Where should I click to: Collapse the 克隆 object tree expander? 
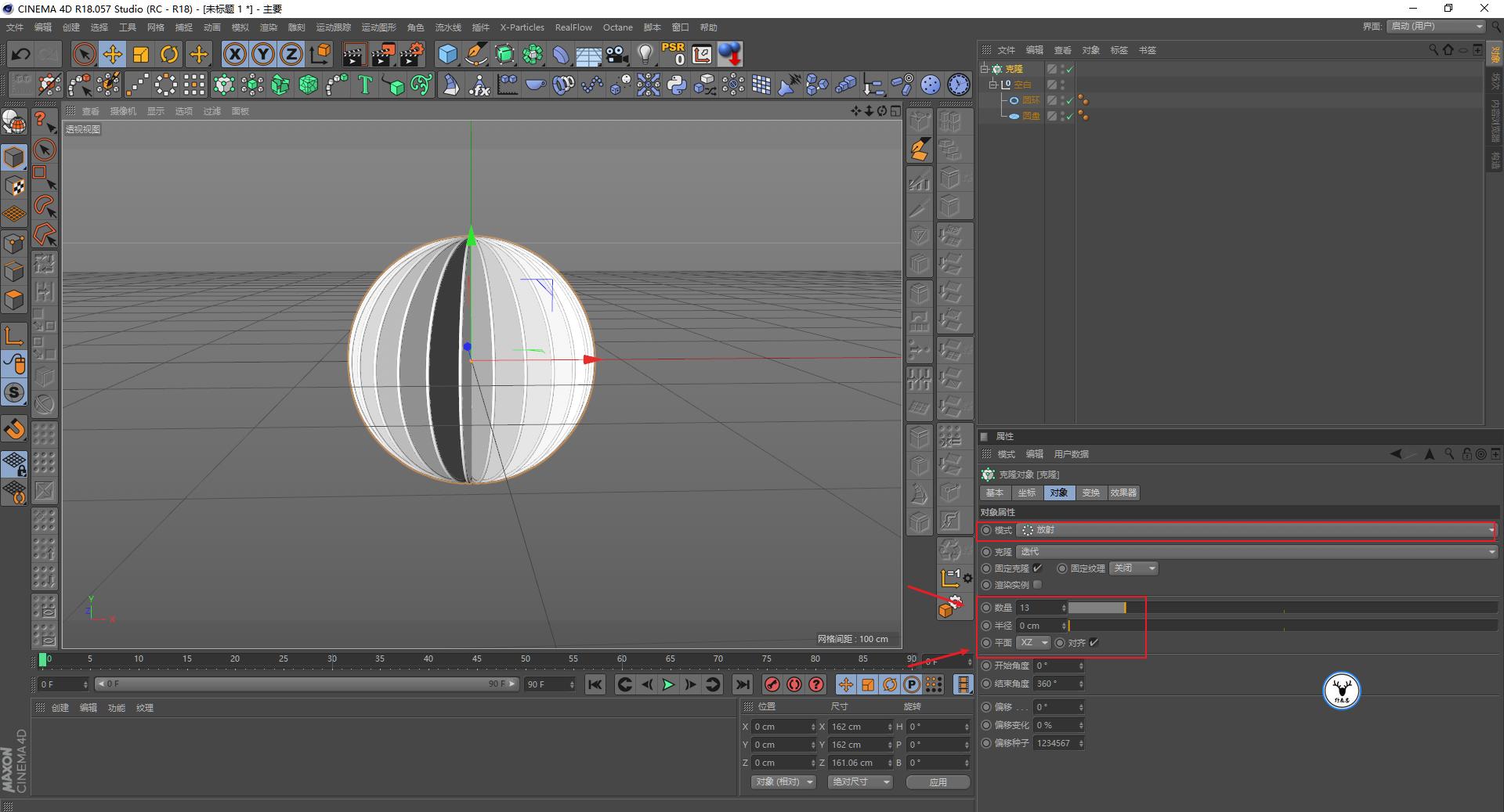(985, 68)
